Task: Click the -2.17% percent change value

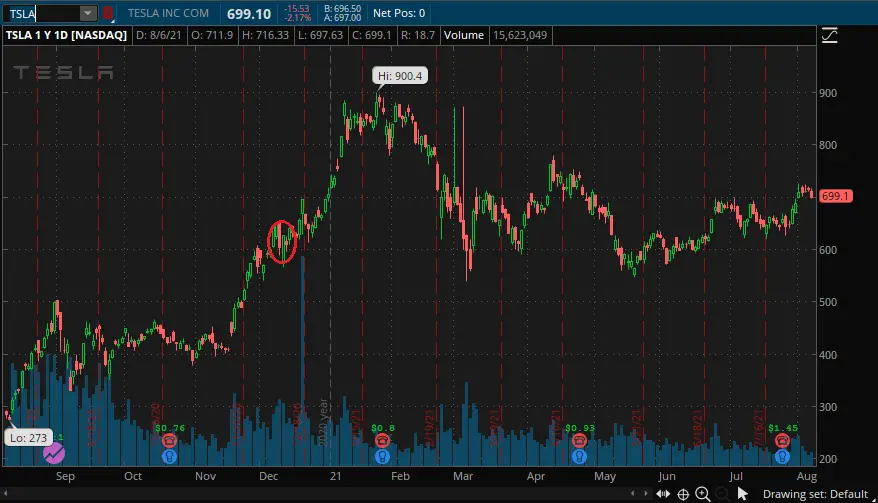Action: [297, 18]
